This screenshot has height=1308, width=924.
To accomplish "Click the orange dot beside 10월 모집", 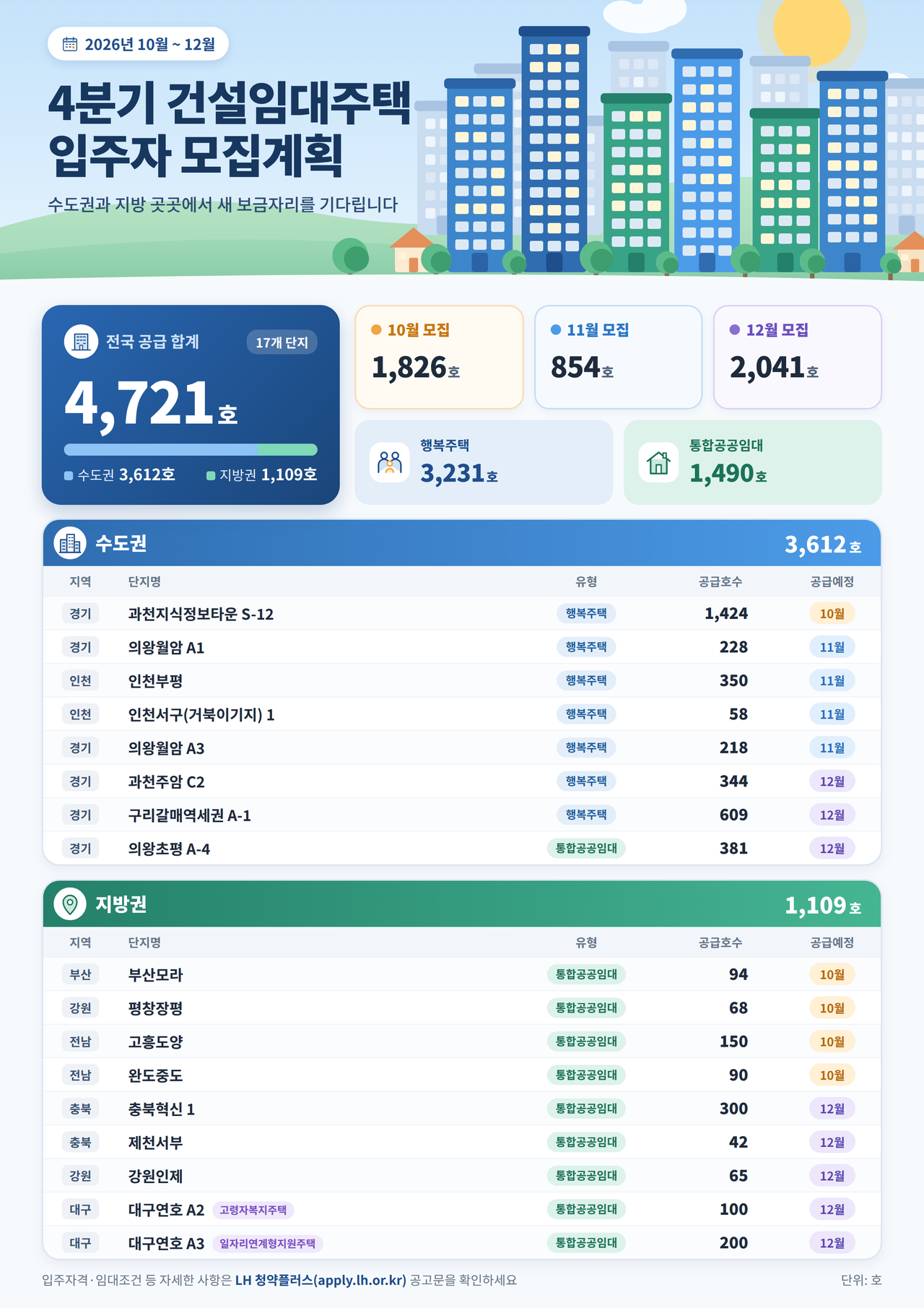I will tap(376, 330).
